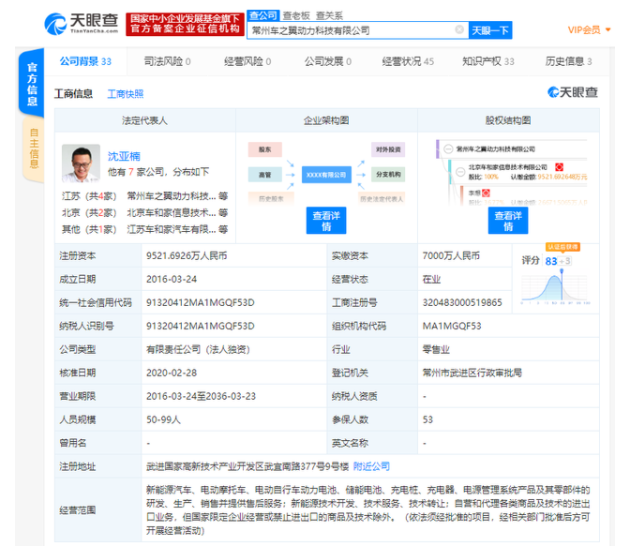The height and width of the screenshot is (546, 640).
Task: Click the 分支机构 node in the structure diagram
Action: [x=387, y=174]
